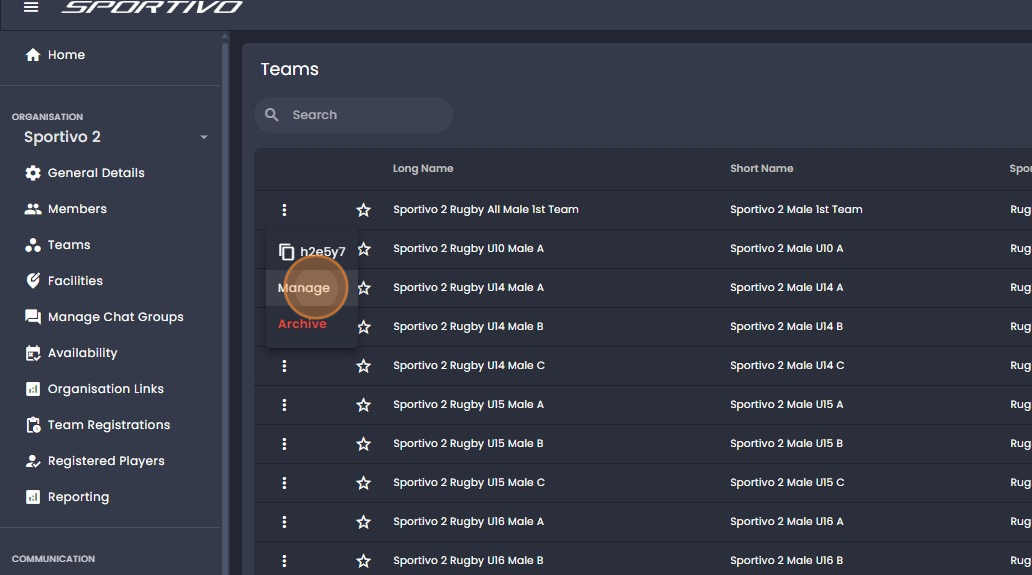Open options for U15 Male C row
1032x575 pixels.
point(284,483)
